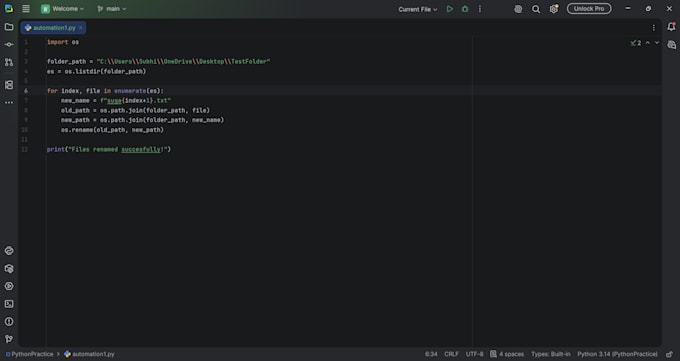Close the automation1.py tab

click(x=81, y=28)
